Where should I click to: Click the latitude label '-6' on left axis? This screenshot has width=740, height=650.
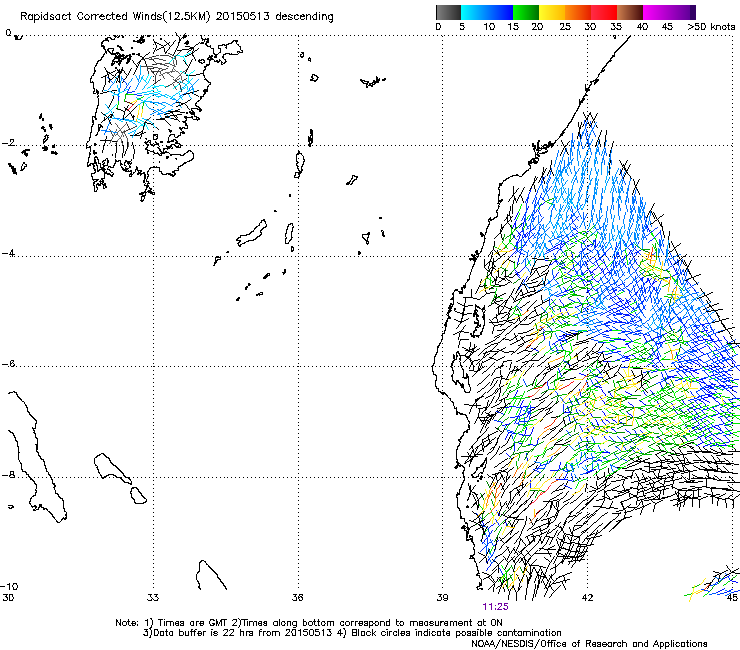[8, 364]
